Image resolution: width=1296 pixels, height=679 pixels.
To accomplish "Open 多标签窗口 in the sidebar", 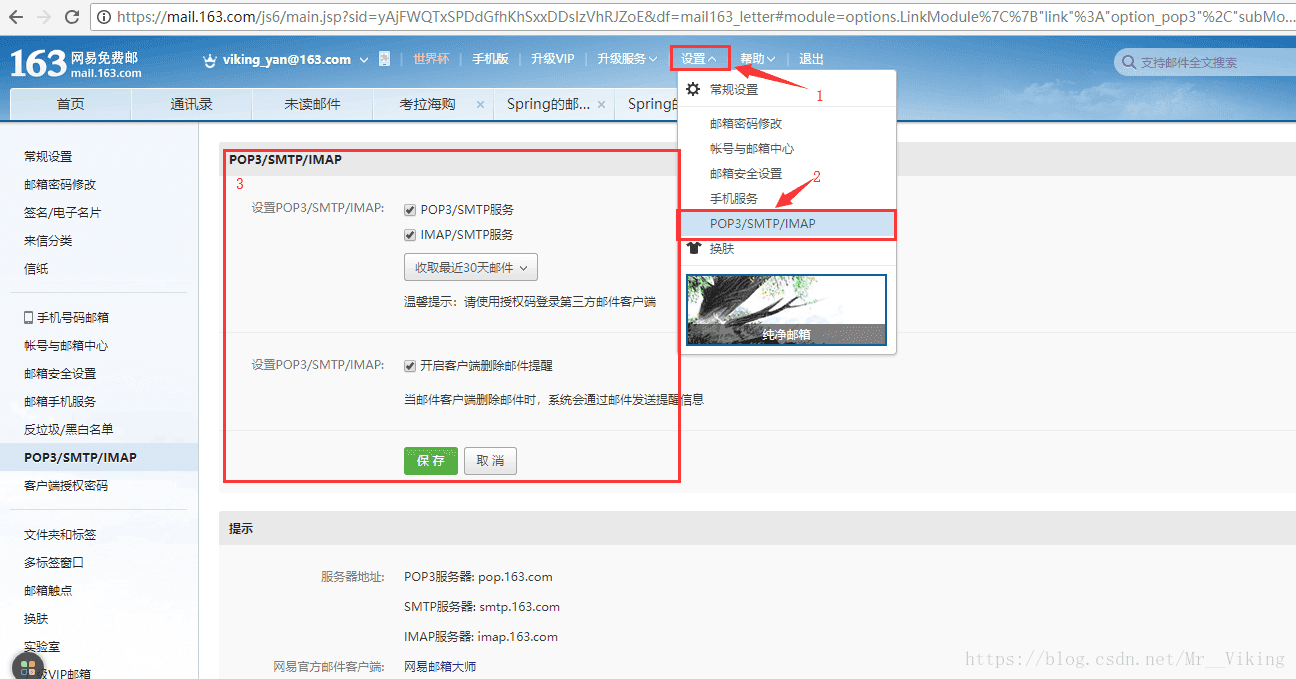I will 54,563.
